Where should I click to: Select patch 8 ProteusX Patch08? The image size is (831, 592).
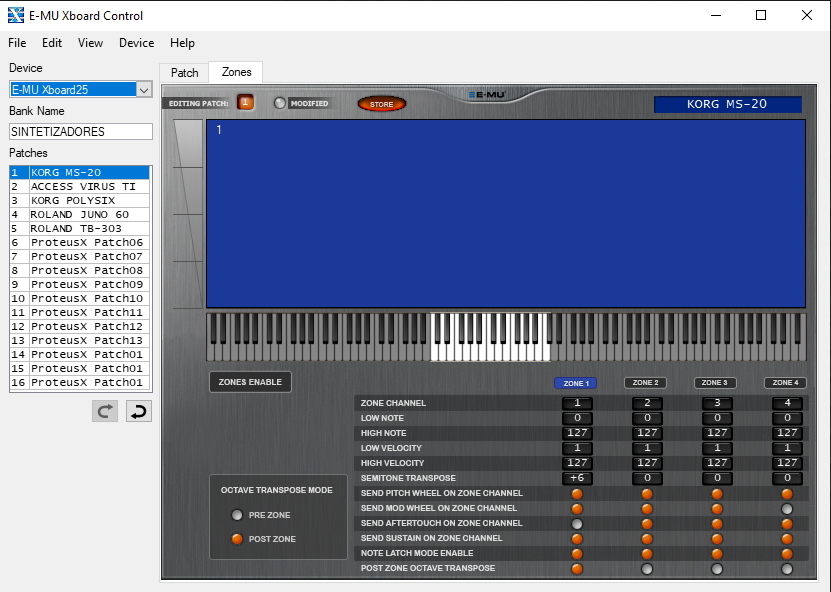79,270
